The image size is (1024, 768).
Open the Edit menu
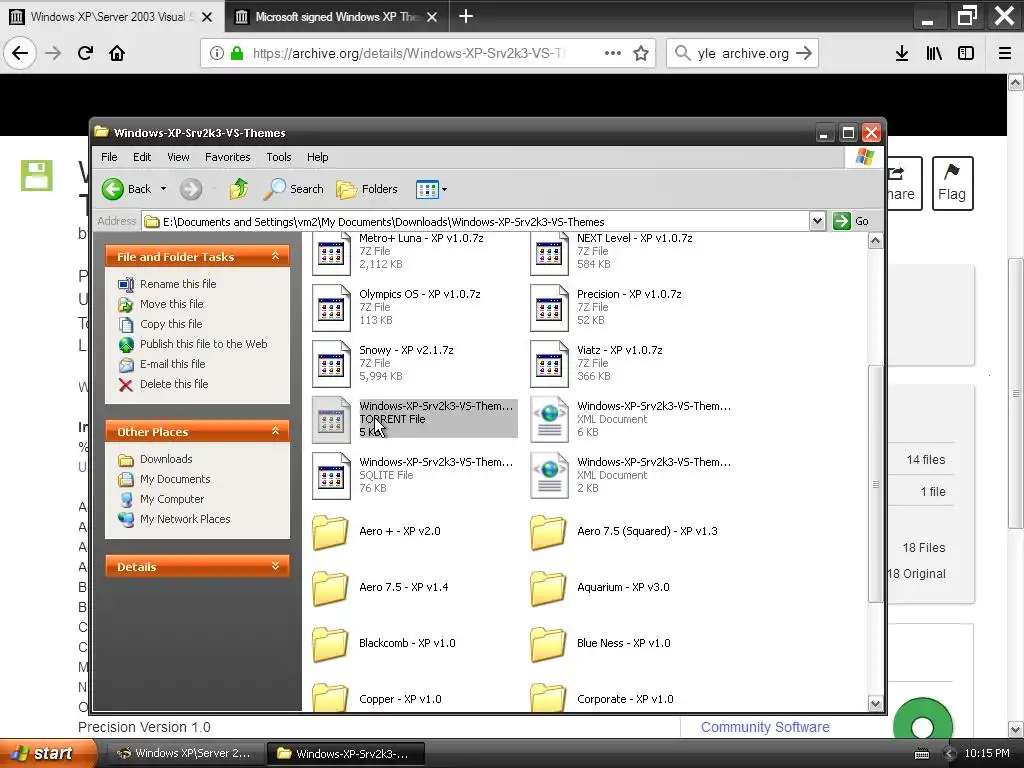(x=142, y=157)
